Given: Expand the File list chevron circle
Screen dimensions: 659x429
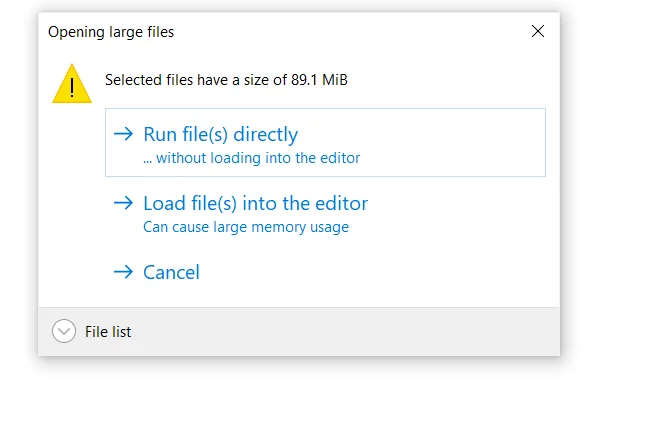Looking at the screenshot, I should tap(64, 331).
